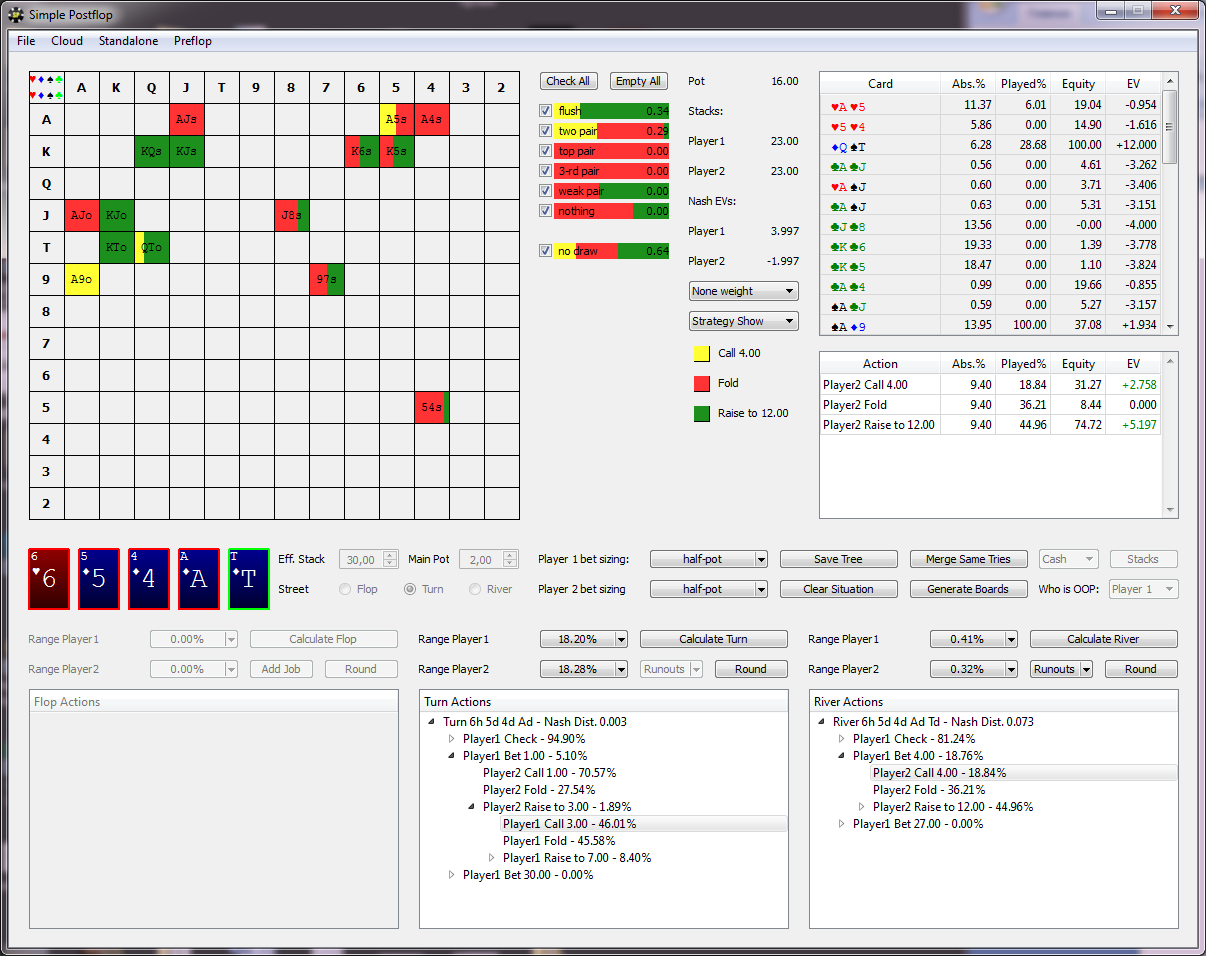Expand Player1 Check 81.24% in River Actions
1206x956 pixels.
pyautogui.click(x=842, y=739)
